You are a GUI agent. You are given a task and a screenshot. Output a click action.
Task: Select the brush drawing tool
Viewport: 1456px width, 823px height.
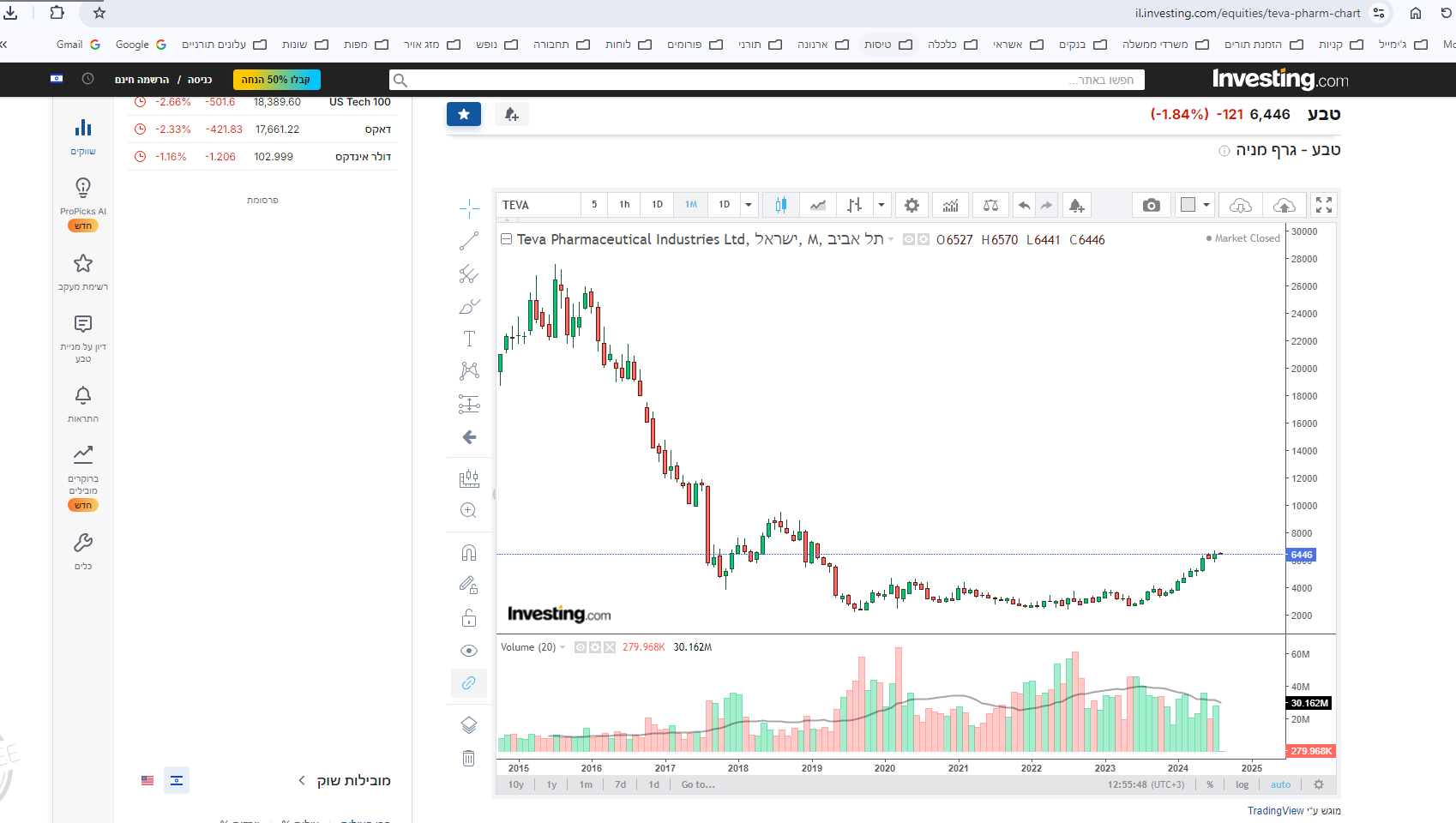tap(469, 306)
